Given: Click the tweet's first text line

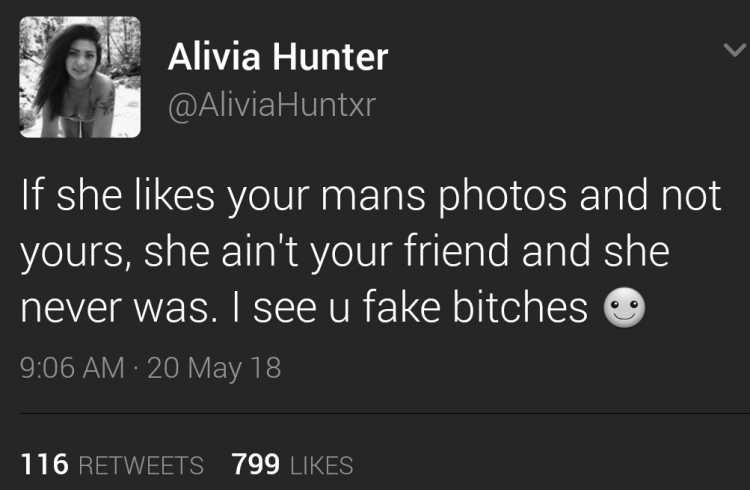Looking at the screenshot, I should [x=371, y=197].
